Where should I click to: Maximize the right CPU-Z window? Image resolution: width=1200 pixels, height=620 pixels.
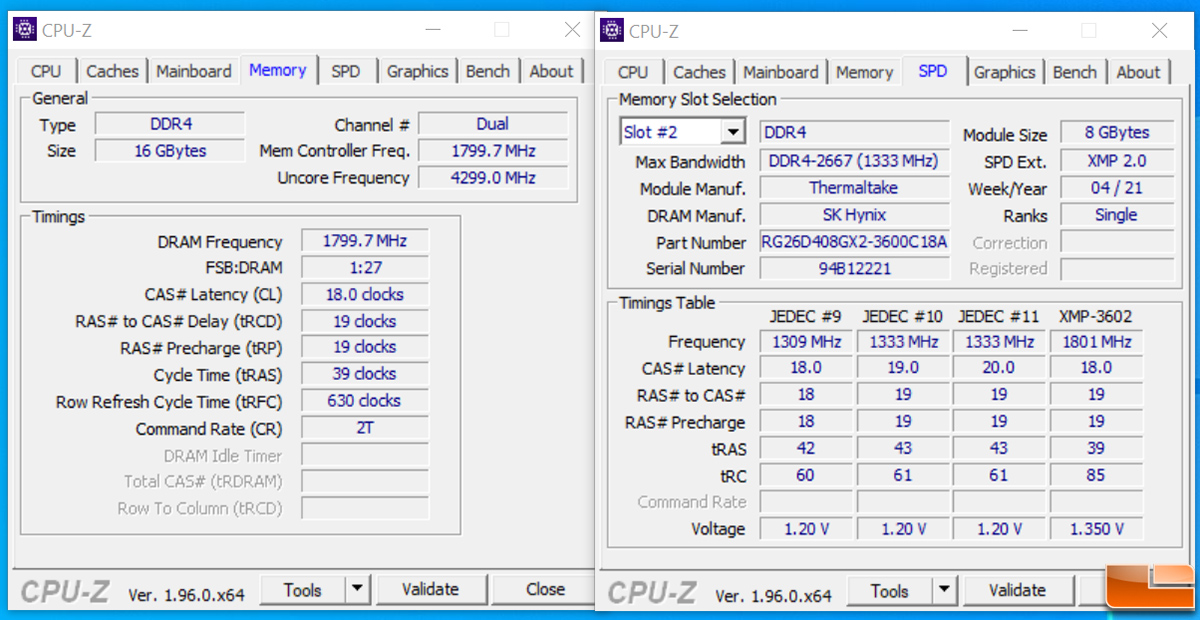pyautogui.click(x=1088, y=31)
